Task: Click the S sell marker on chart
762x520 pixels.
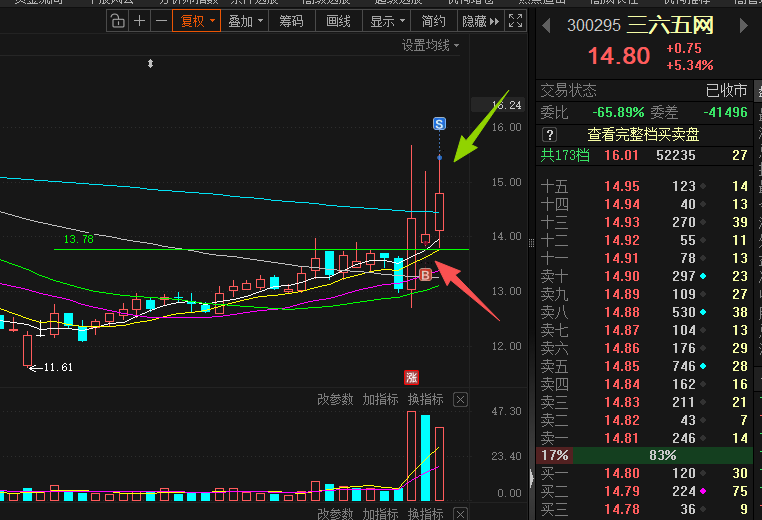Action: (x=439, y=124)
